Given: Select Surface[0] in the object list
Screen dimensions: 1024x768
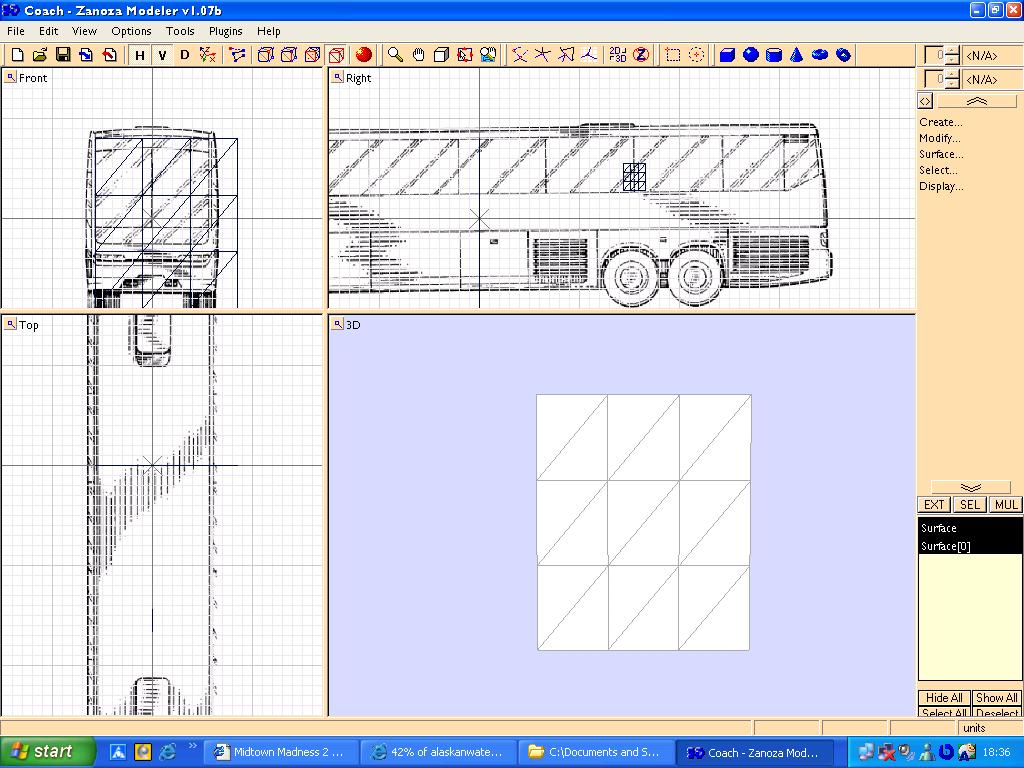Looking at the screenshot, I should click(x=946, y=546).
